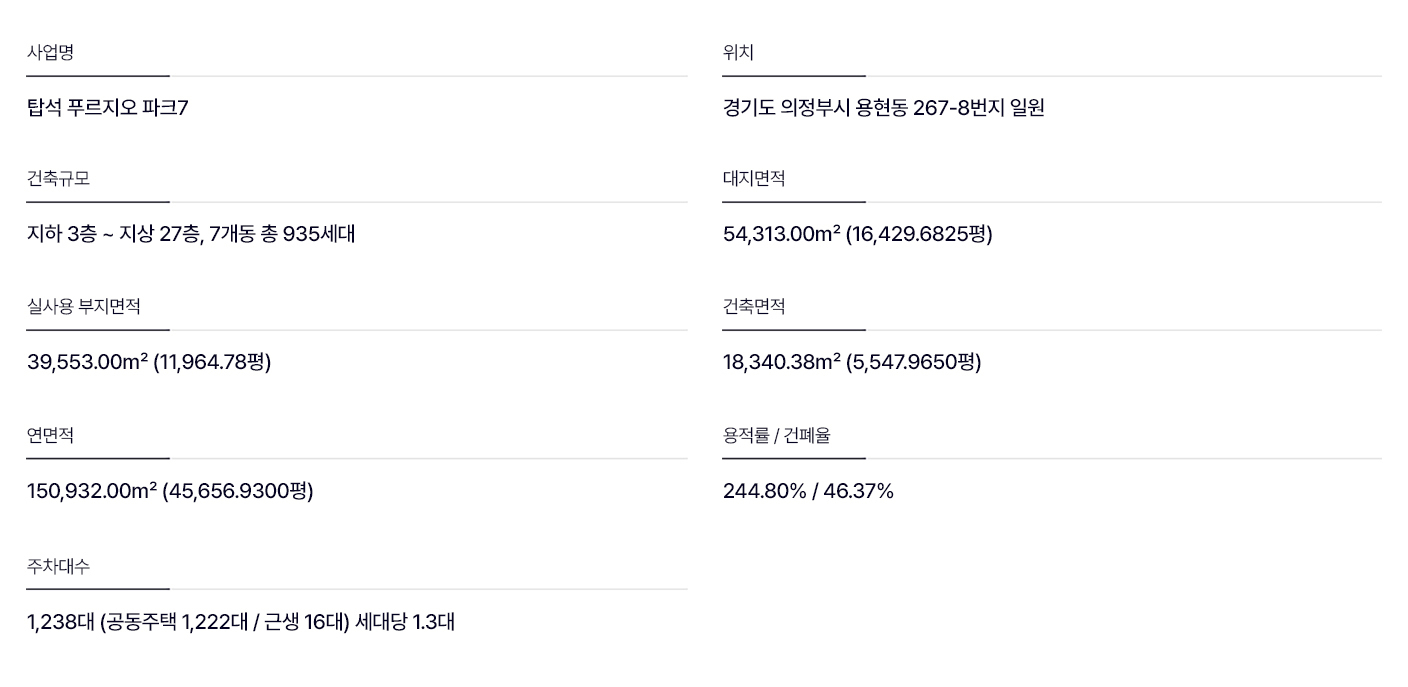The image size is (1408, 687).
Task: Select the 39,553.00m² value
Action: [x=87, y=362]
